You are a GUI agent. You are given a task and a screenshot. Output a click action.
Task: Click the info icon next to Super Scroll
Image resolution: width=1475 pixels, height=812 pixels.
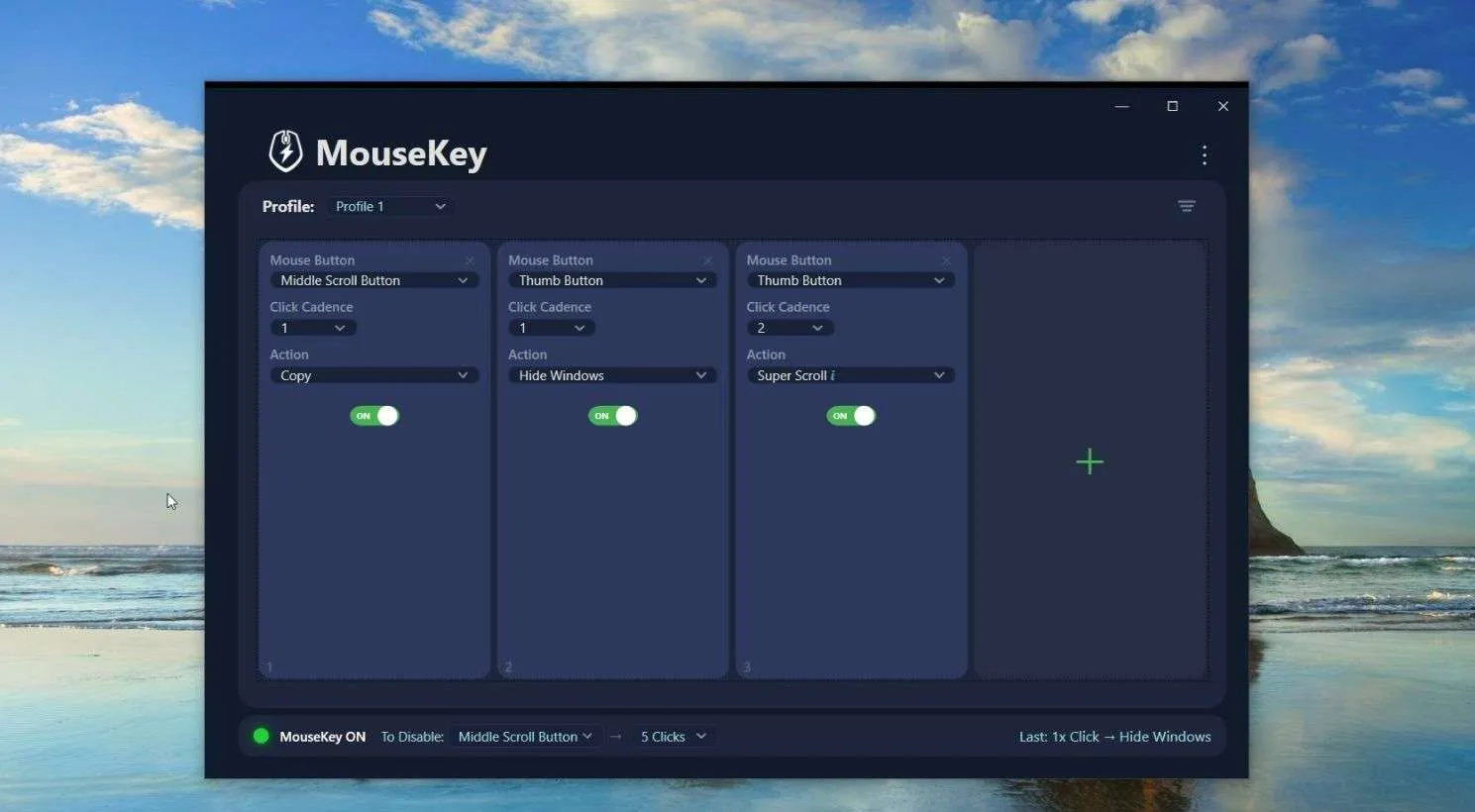click(x=833, y=375)
